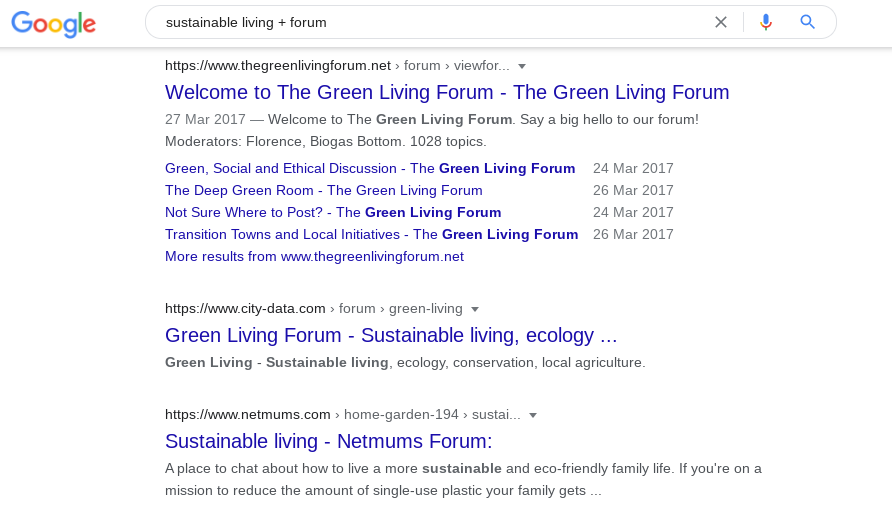Open 'The Deep Green Room' sublink
The image size is (892, 522).
pyautogui.click(x=324, y=190)
